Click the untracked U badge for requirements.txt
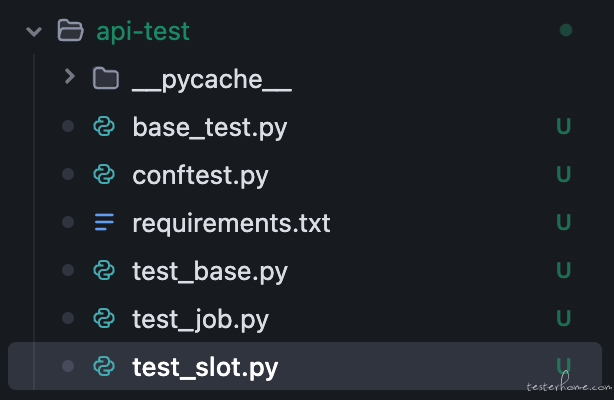Viewport: 614px width, 400px height. pos(564,222)
